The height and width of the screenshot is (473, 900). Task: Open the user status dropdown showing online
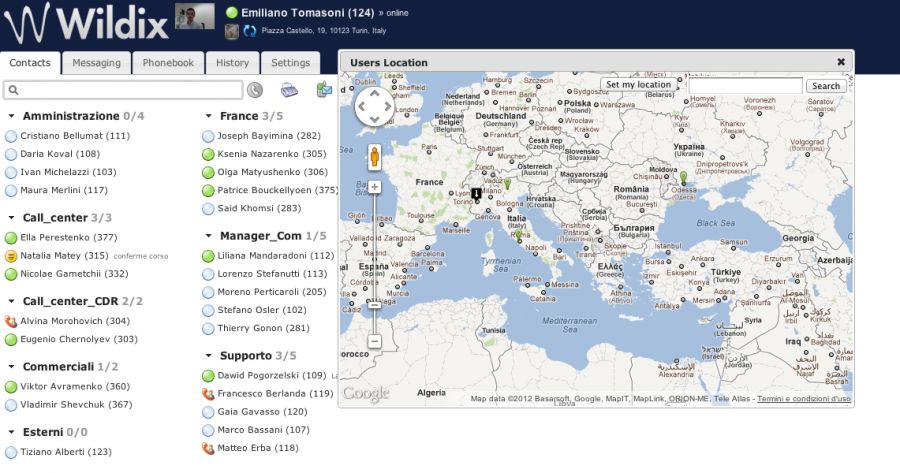394,13
